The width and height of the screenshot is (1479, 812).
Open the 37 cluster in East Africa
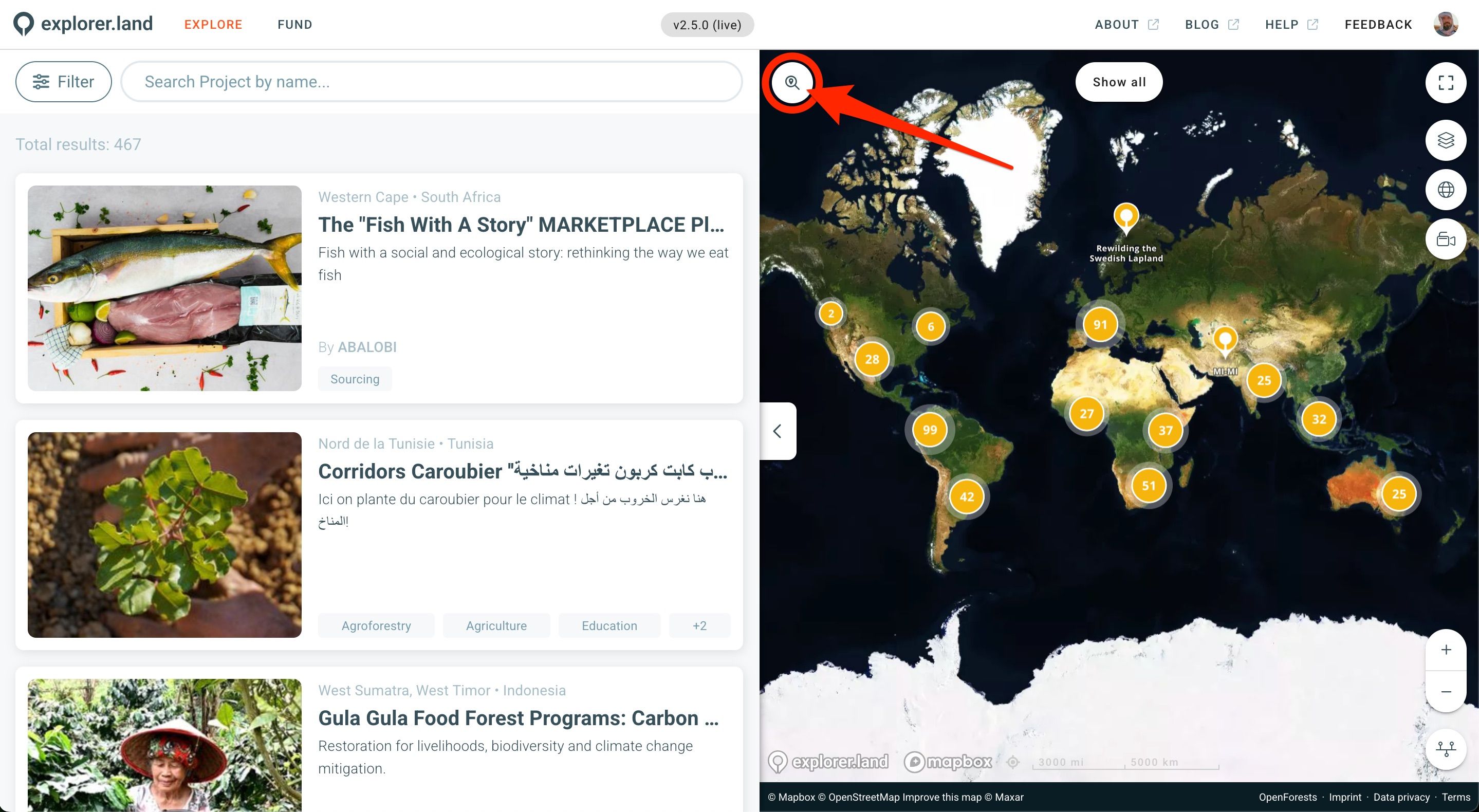click(1166, 430)
